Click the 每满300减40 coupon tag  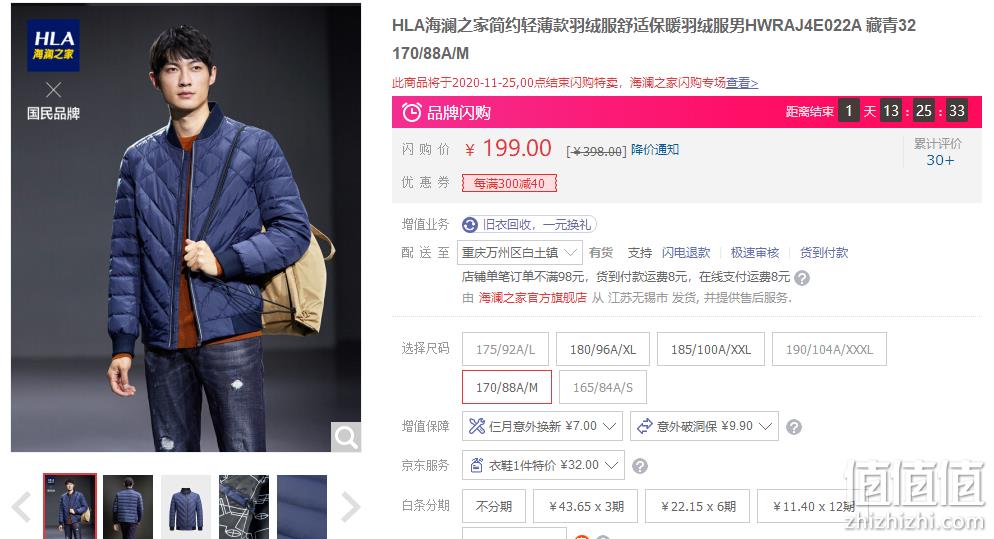point(509,183)
